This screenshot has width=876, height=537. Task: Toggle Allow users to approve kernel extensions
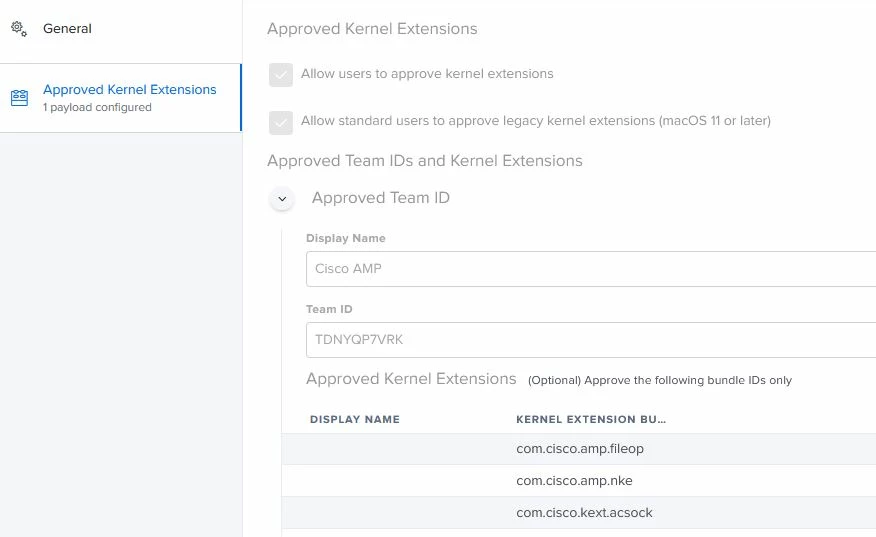[x=281, y=75]
